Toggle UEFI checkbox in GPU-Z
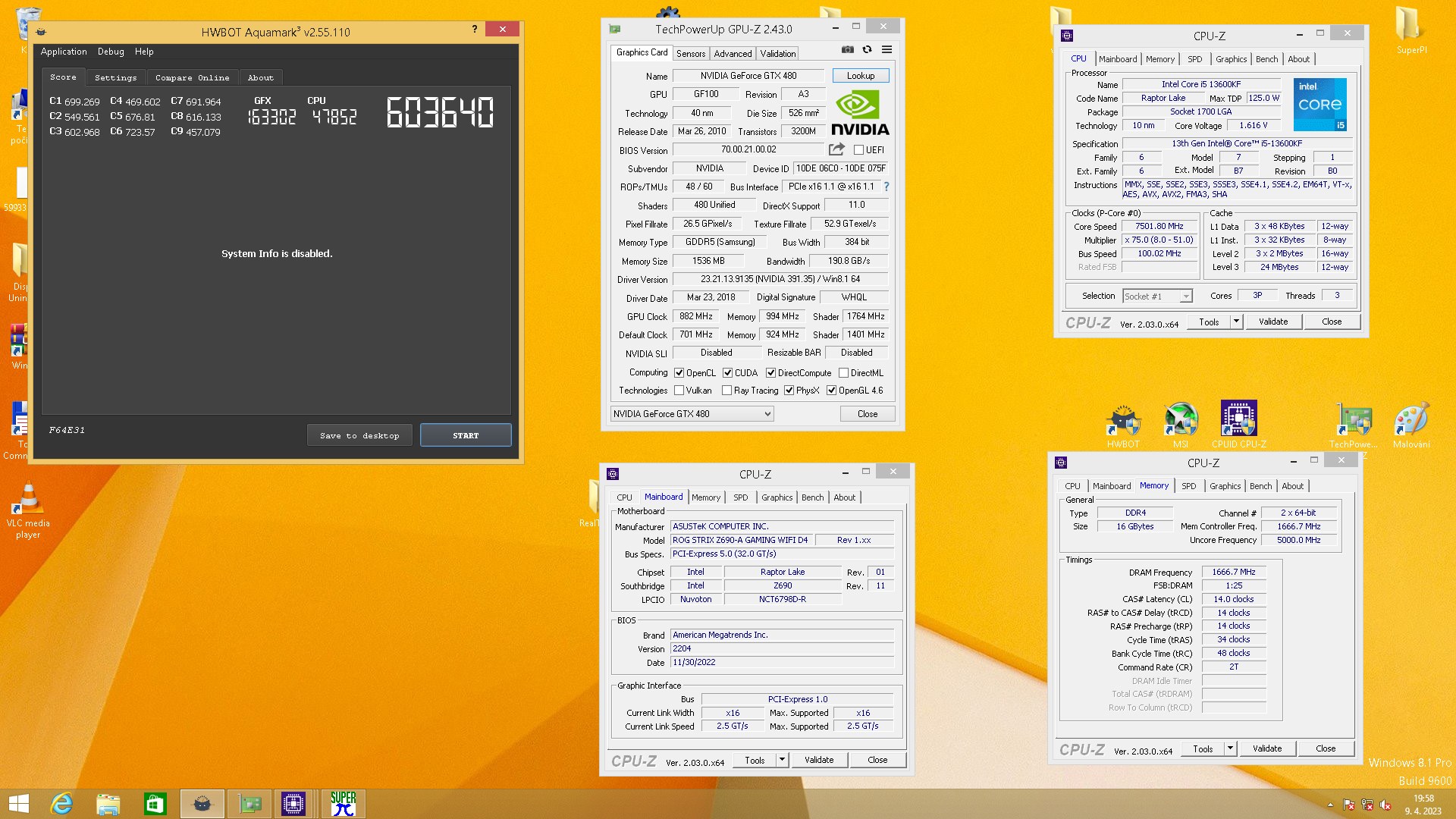Screen dimensions: 1456x819 [x=858, y=150]
